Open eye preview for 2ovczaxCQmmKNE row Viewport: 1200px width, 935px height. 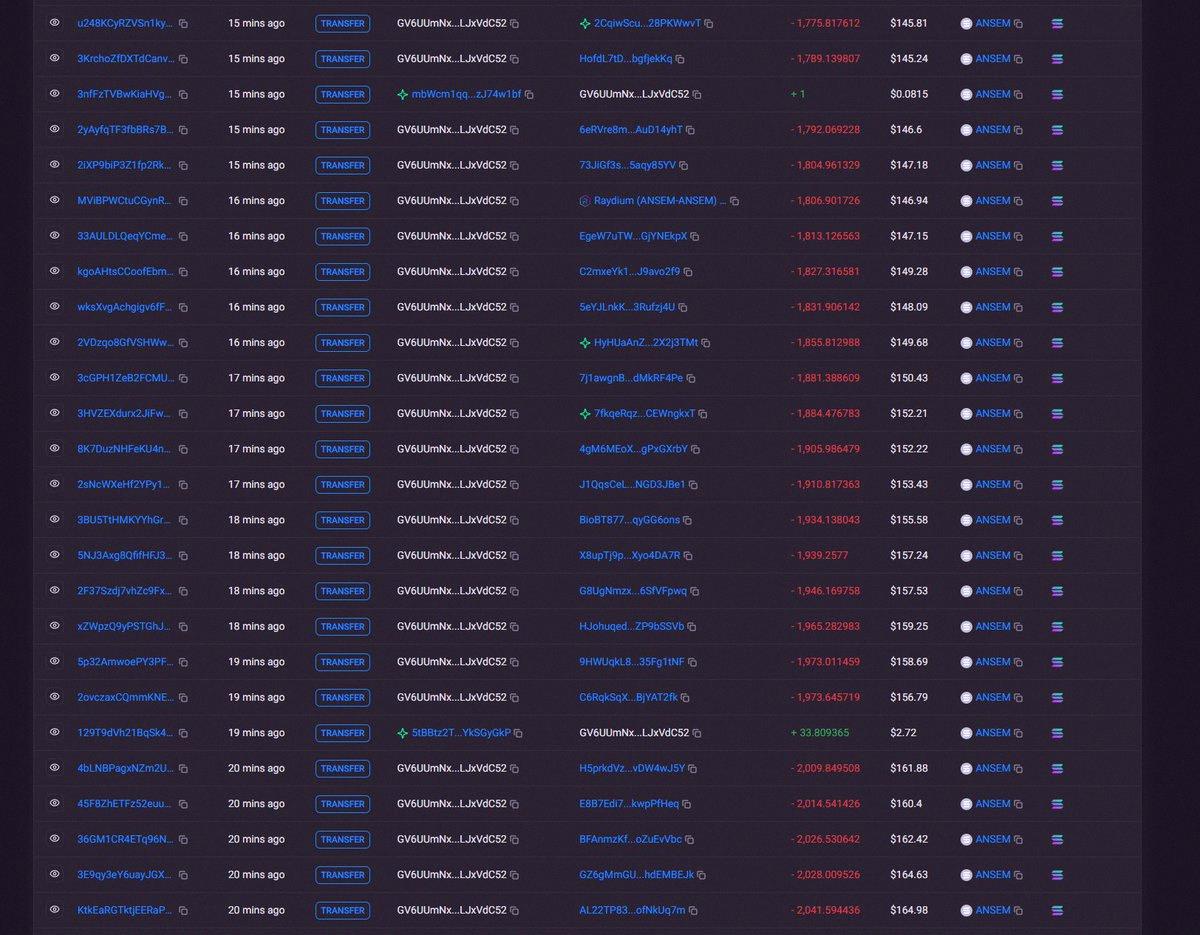(x=55, y=697)
